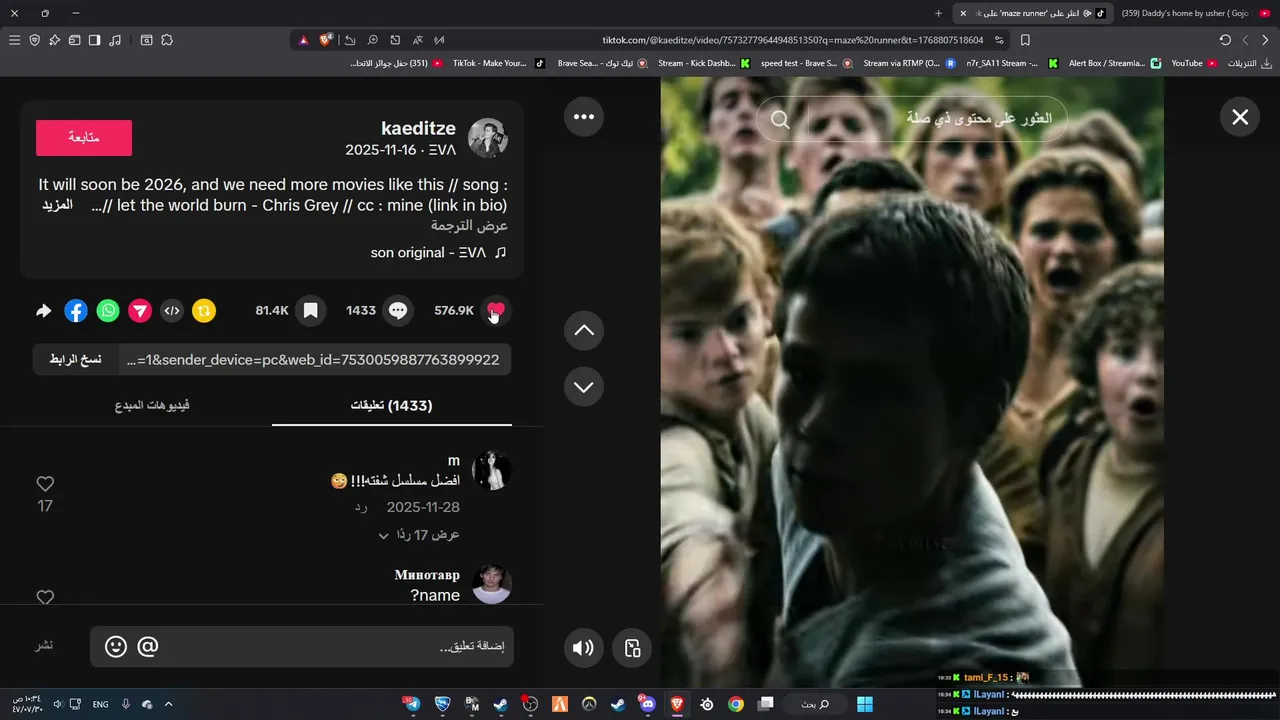The width and height of the screenshot is (1280, 720).
Task: Open the Stream - Kick Dashb... bookmark
Action: click(703, 63)
